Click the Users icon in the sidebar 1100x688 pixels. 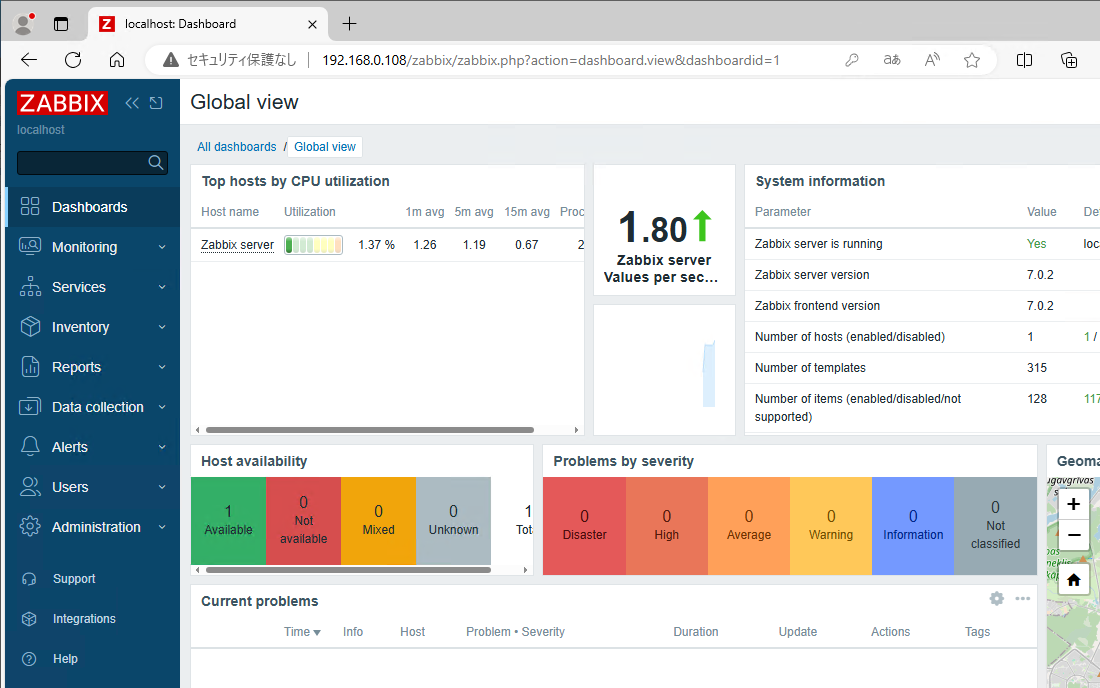(x=28, y=487)
